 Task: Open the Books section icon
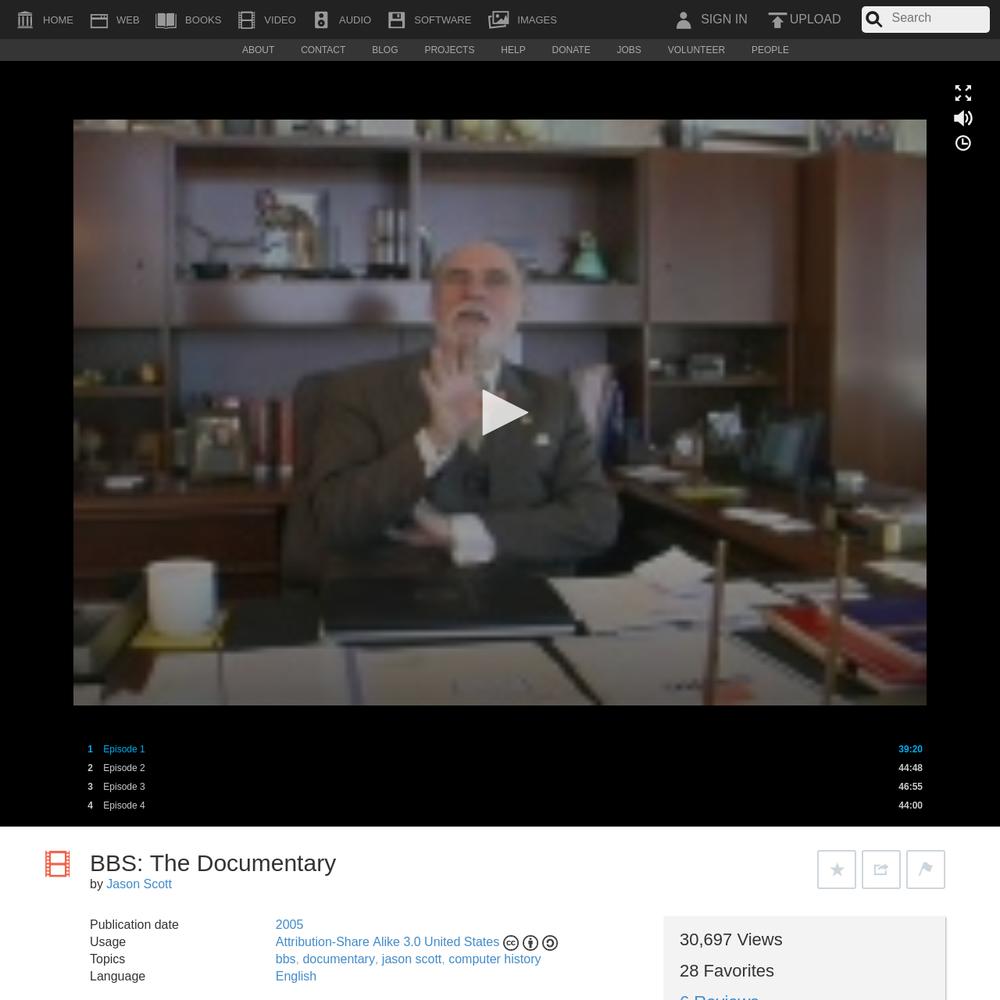166,20
